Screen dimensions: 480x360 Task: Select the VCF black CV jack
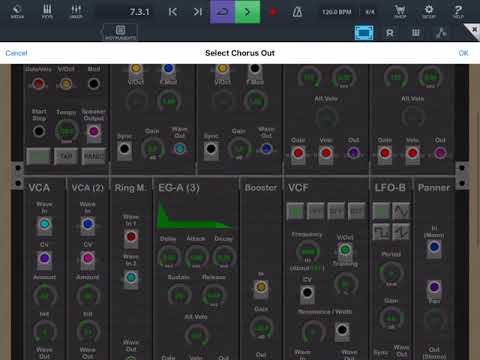pos(307,293)
